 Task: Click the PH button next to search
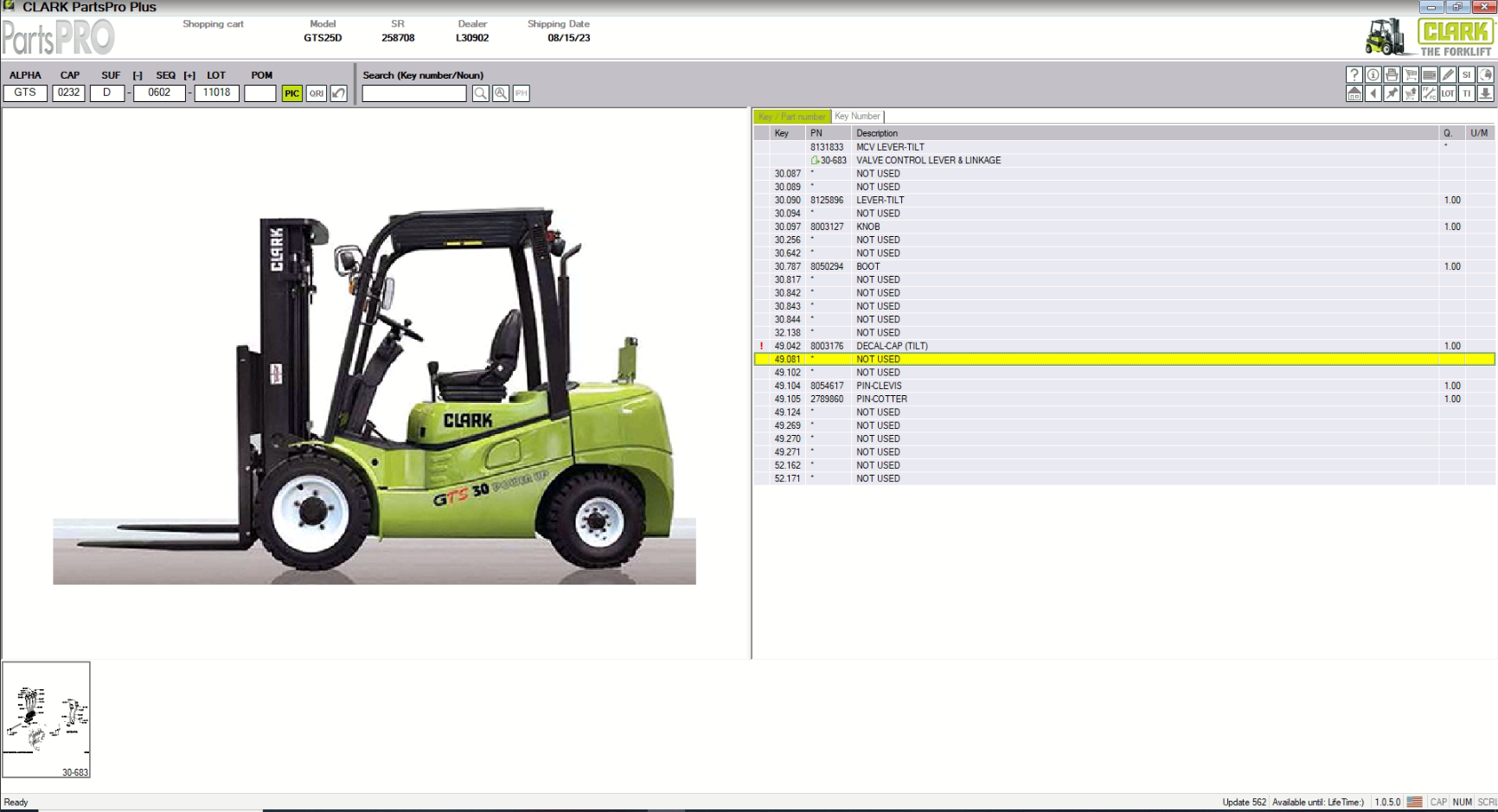click(521, 93)
